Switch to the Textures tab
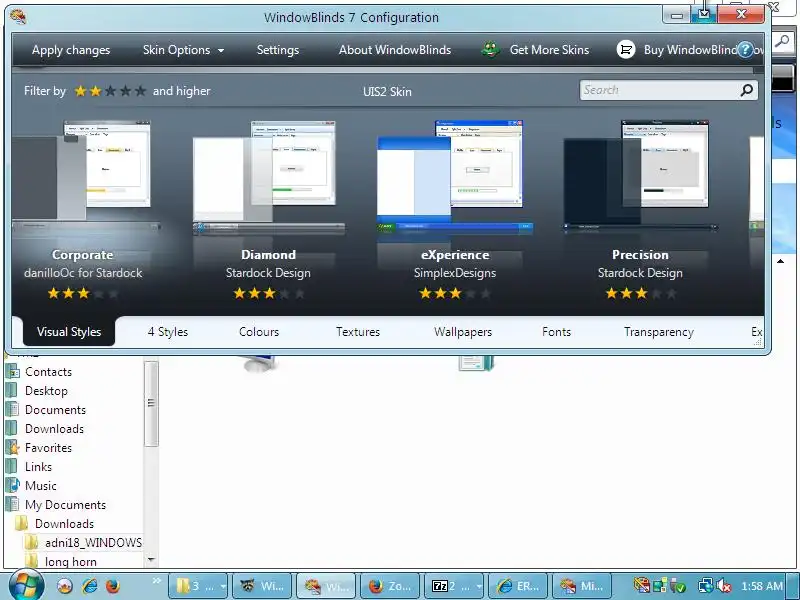 point(358,332)
